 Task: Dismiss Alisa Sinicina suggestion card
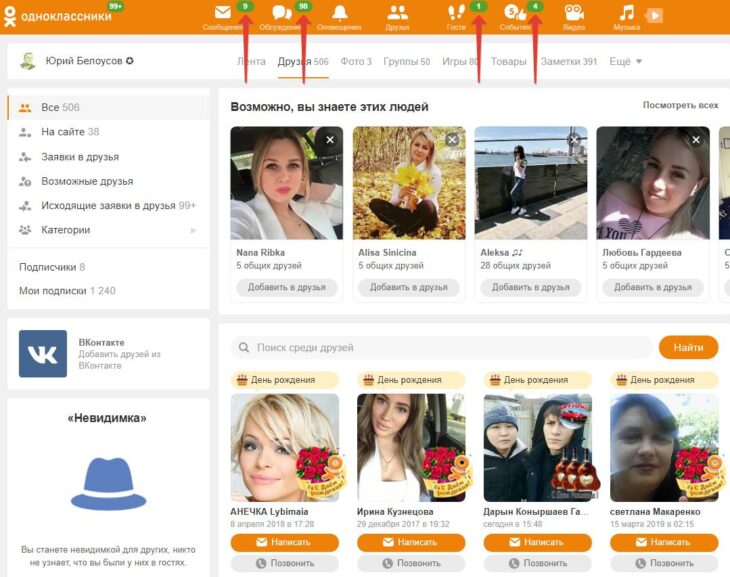click(452, 140)
